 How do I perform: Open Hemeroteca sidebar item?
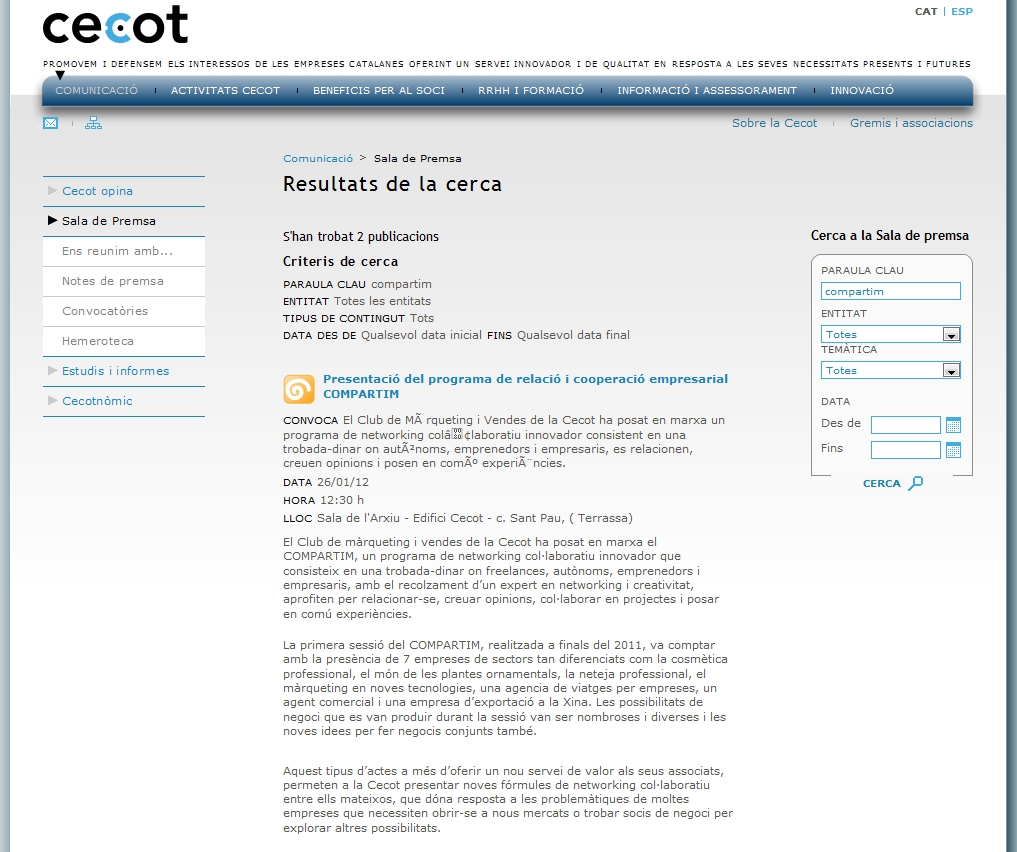(x=98, y=340)
